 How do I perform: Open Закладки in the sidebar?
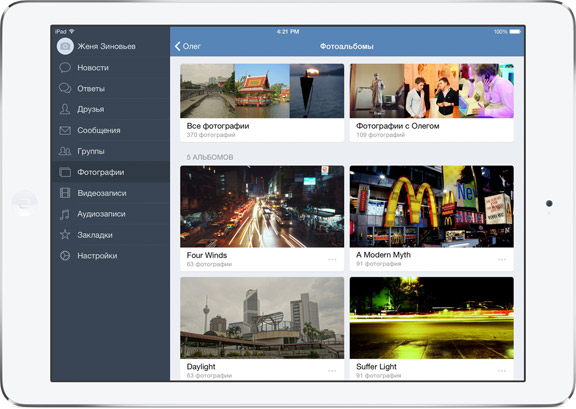click(x=111, y=234)
